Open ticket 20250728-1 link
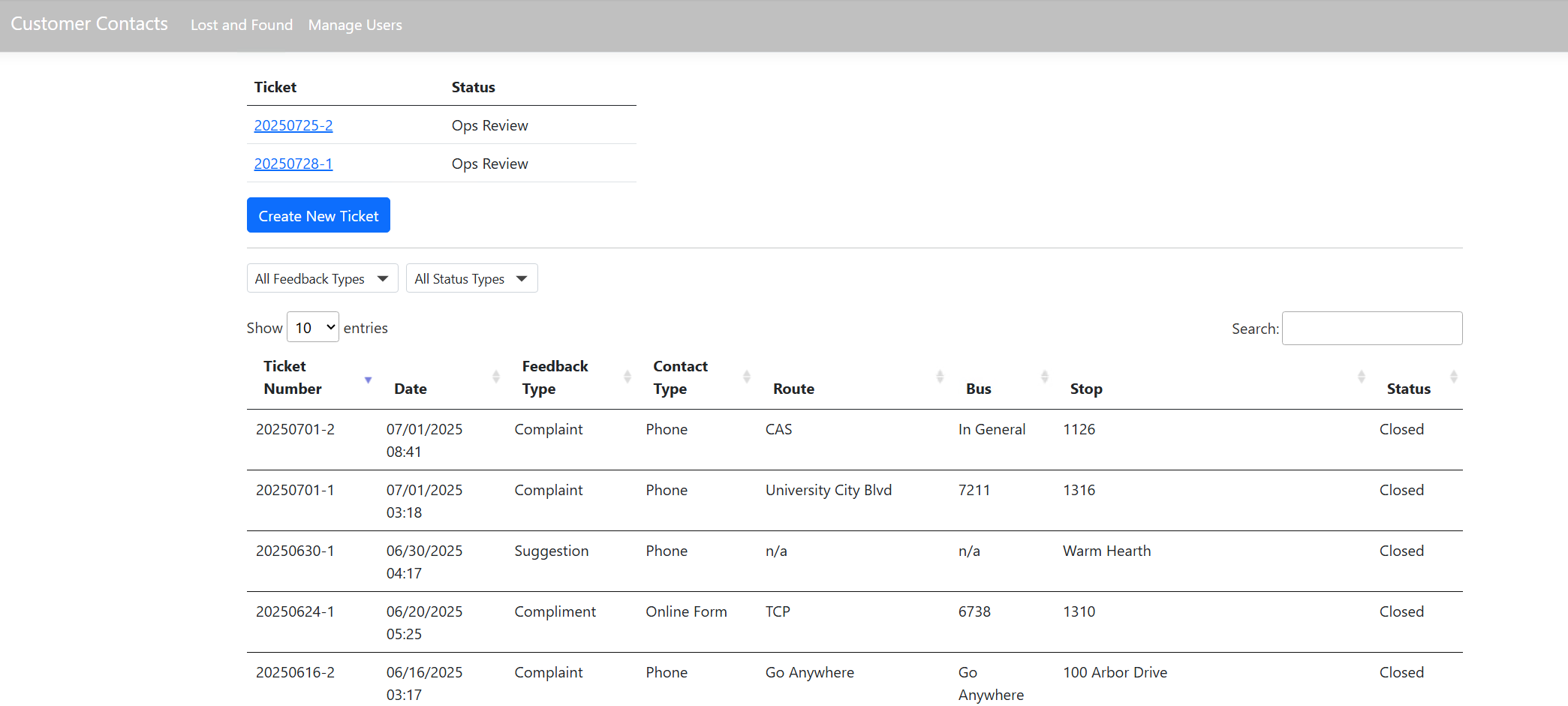The image size is (1568, 706). pyautogui.click(x=293, y=164)
